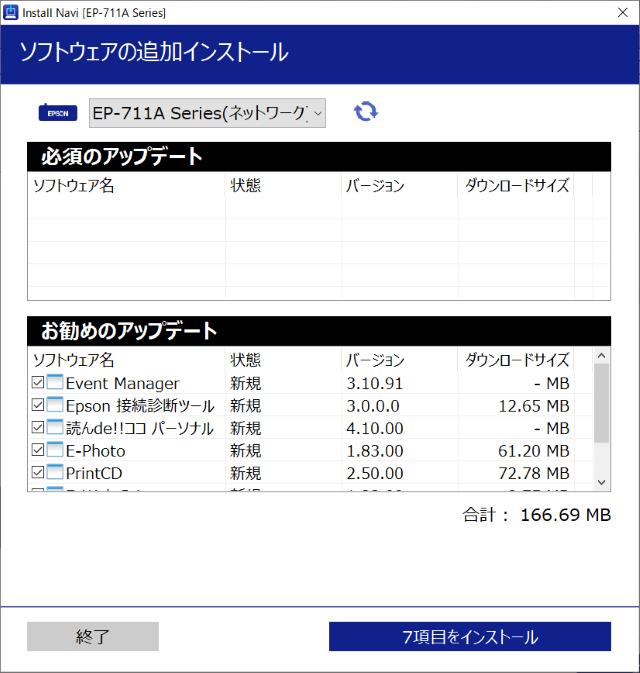Click the Install Navi title bar icon
The height and width of the screenshot is (673, 640).
[x=10, y=12]
